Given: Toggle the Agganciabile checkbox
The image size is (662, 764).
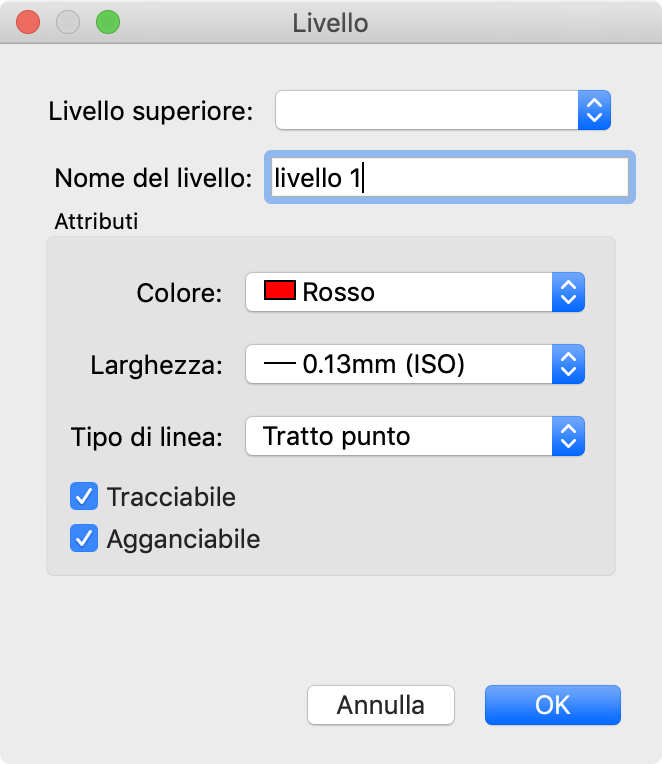Looking at the screenshot, I should coord(84,539).
